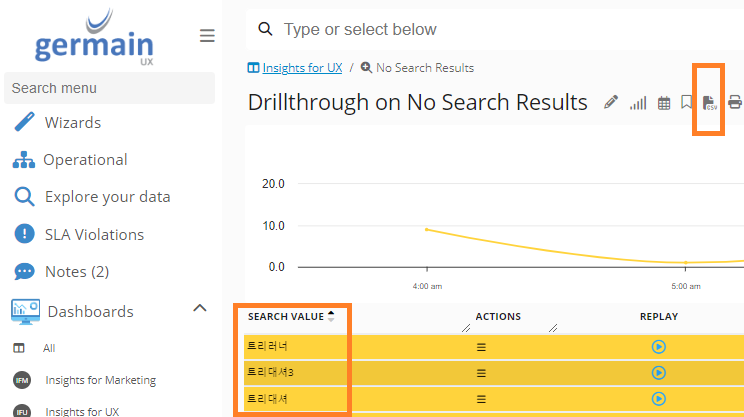Image resolution: width=744 pixels, height=417 pixels.
Task: Open actions menu for the second row
Action: (x=481, y=372)
